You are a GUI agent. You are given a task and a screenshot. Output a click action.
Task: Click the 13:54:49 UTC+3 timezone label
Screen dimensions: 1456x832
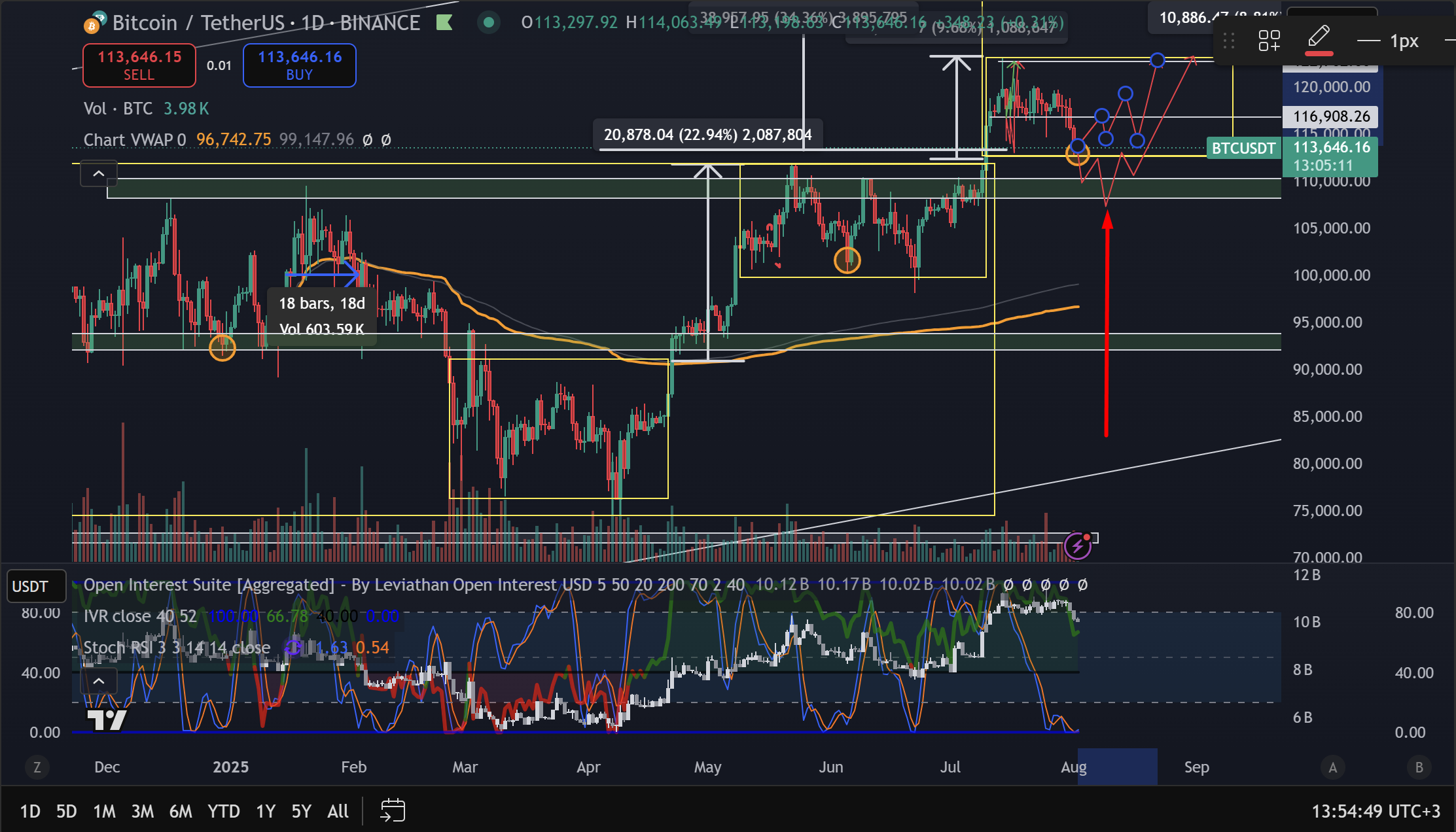pyautogui.click(x=1376, y=811)
